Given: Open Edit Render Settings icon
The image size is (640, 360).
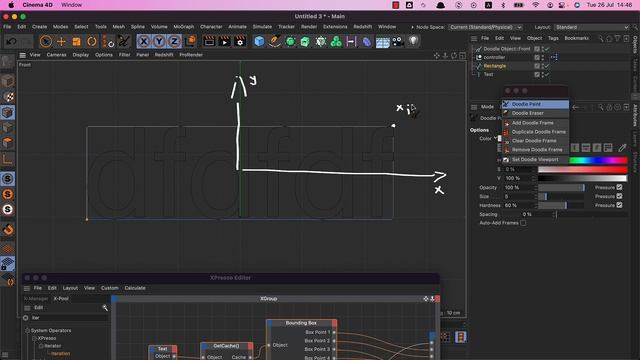Looking at the screenshot, I should (x=240, y=41).
